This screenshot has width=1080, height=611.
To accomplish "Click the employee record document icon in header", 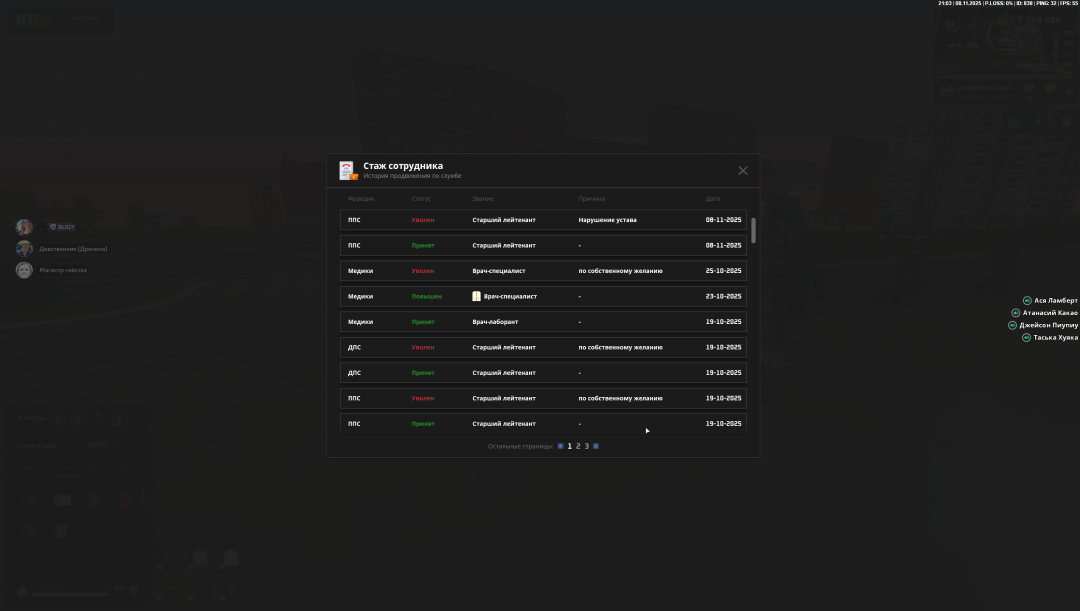I will tap(347, 170).
